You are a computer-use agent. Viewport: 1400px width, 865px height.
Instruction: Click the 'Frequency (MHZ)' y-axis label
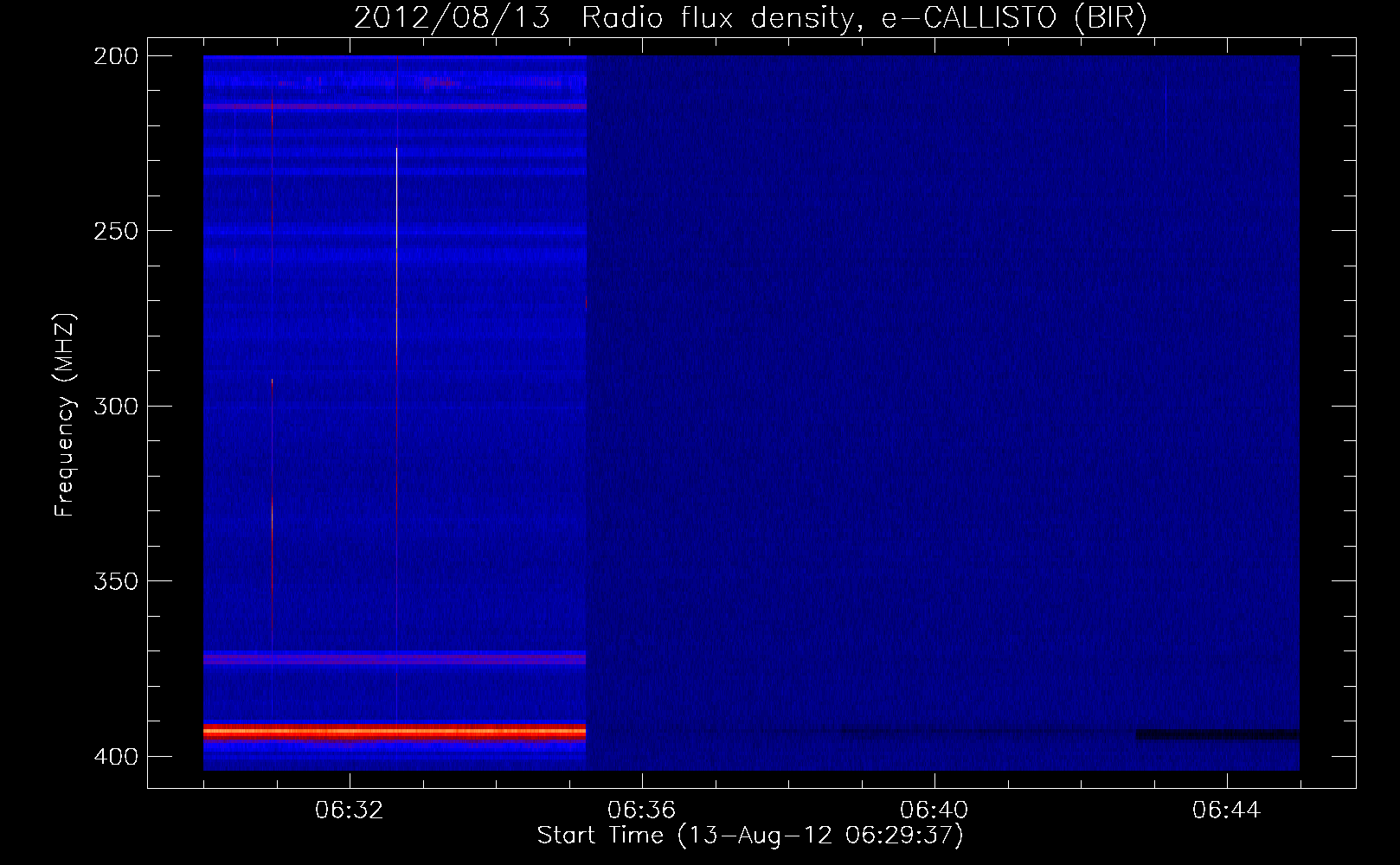pyautogui.click(x=65, y=414)
